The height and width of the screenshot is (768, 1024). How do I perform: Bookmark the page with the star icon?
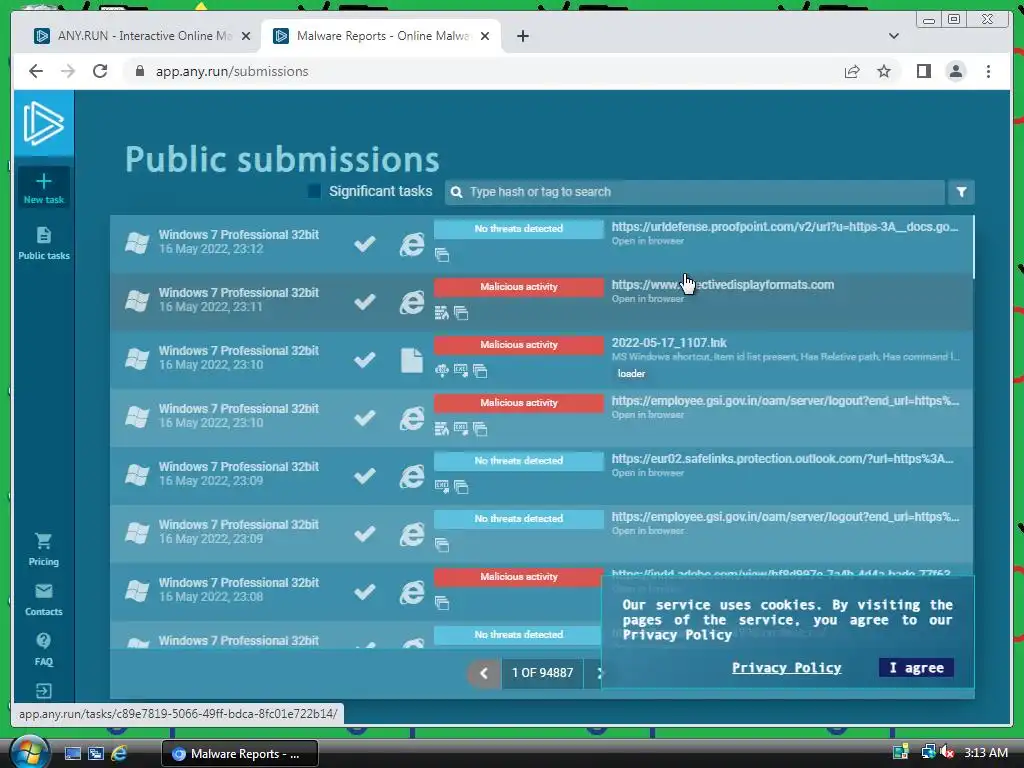884,71
